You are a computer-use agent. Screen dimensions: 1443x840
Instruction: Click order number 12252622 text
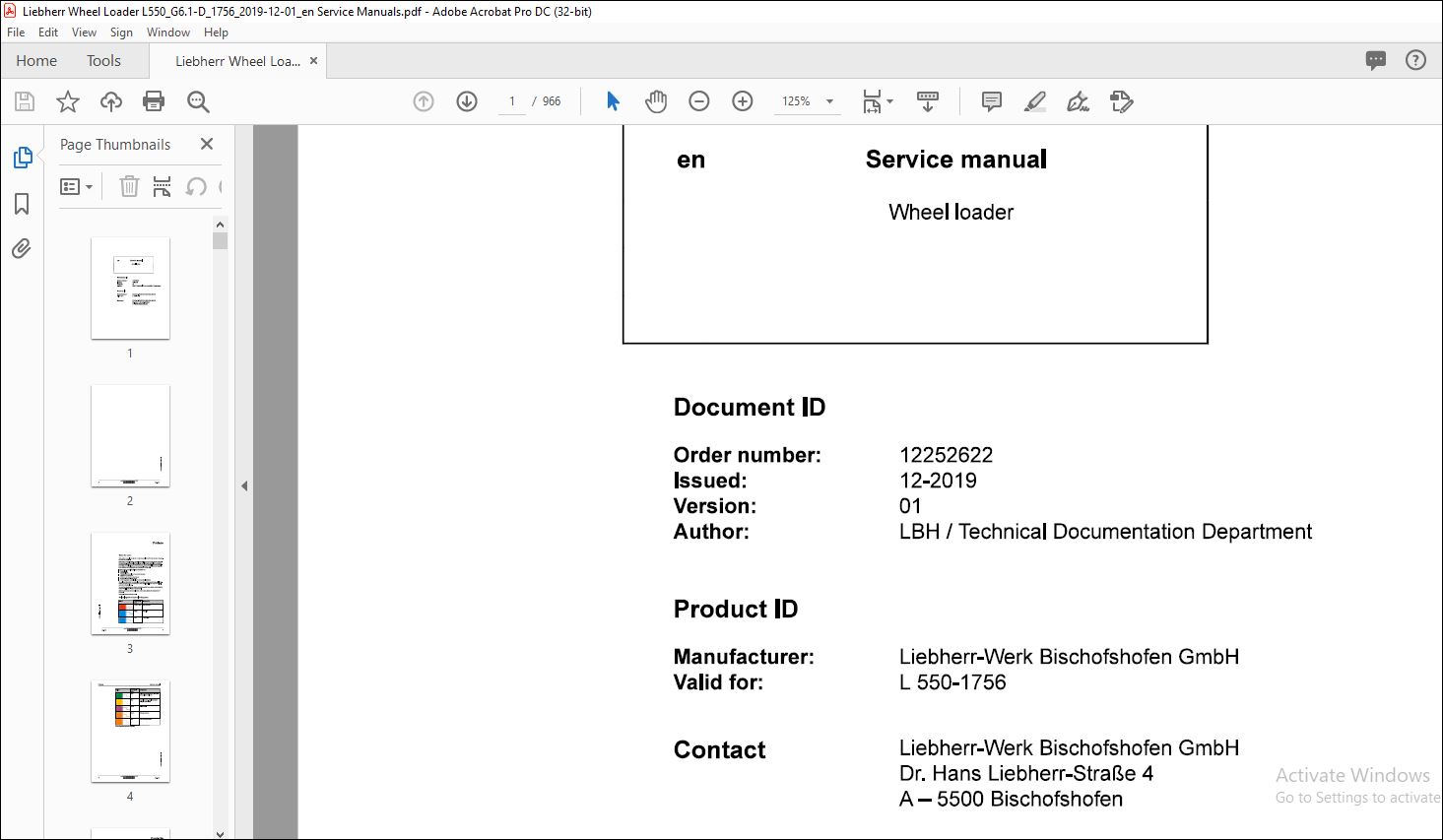pyautogui.click(x=946, y=455)
